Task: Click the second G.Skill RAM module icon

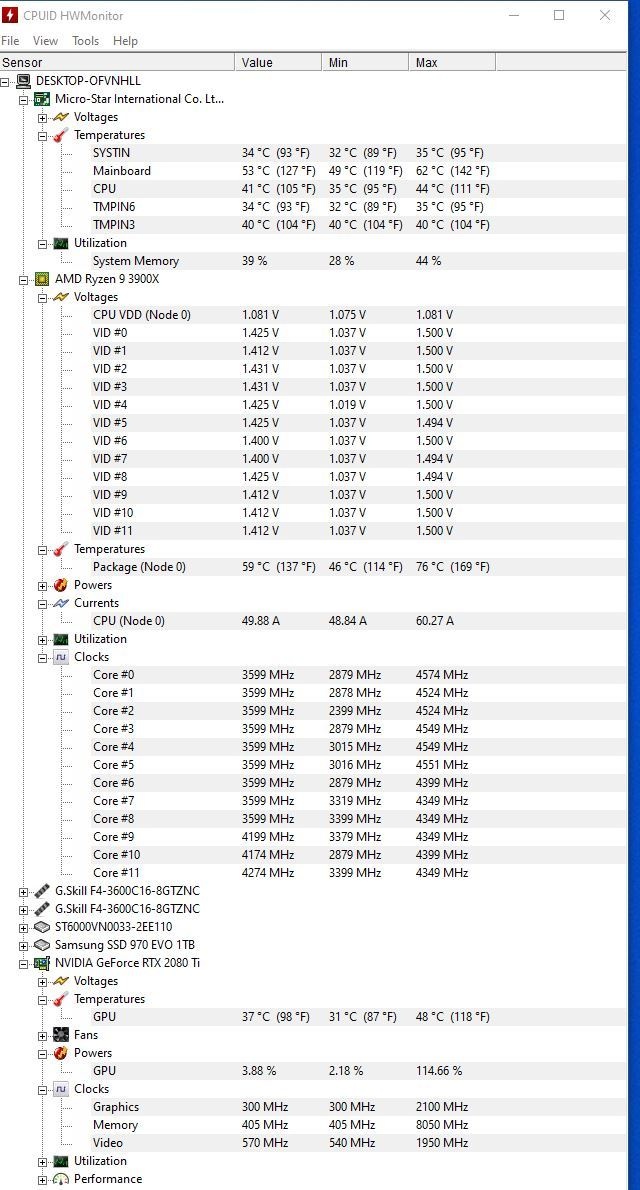Action: [x=42, y=909]
